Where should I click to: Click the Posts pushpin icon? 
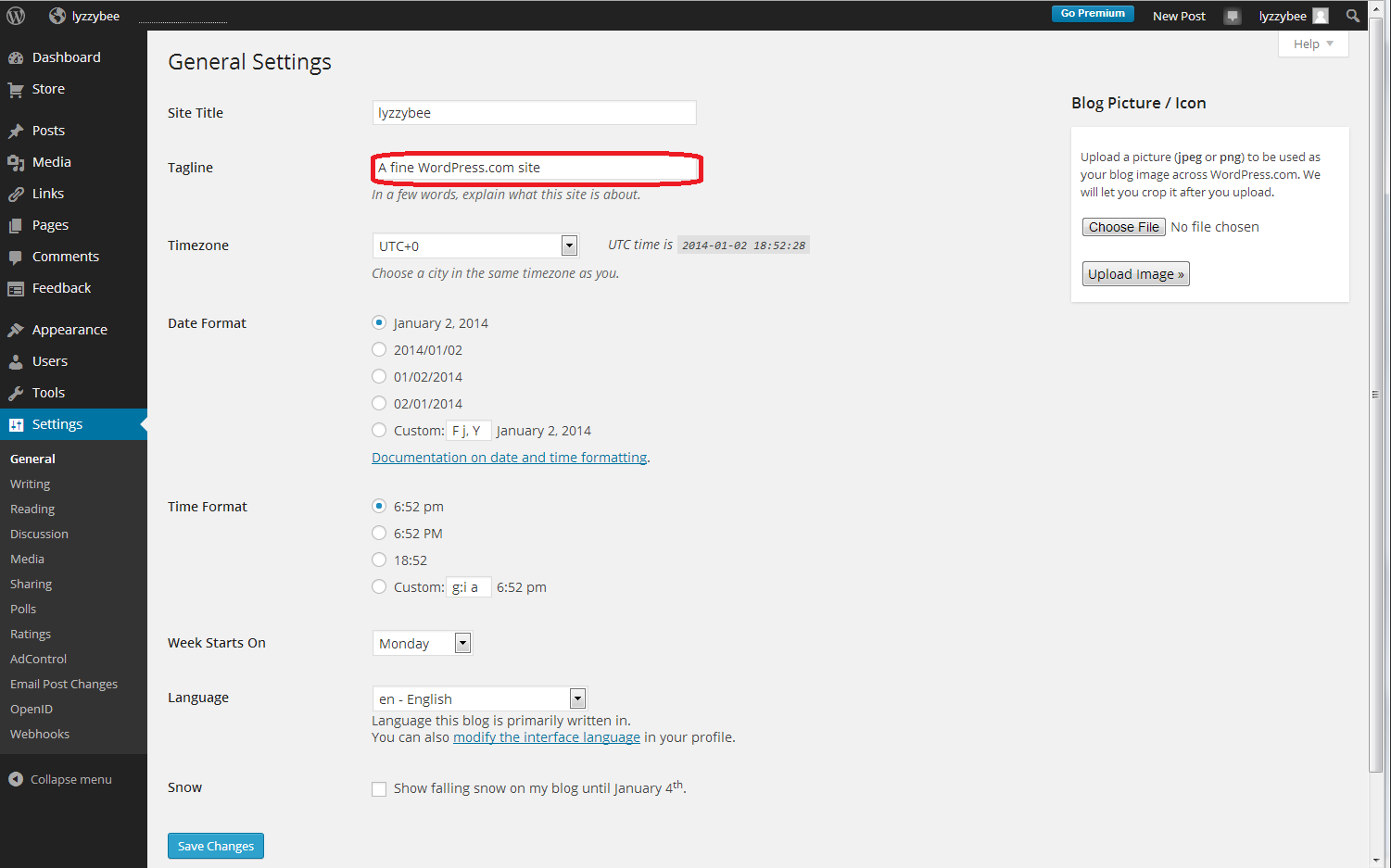(x=16, y=131)
